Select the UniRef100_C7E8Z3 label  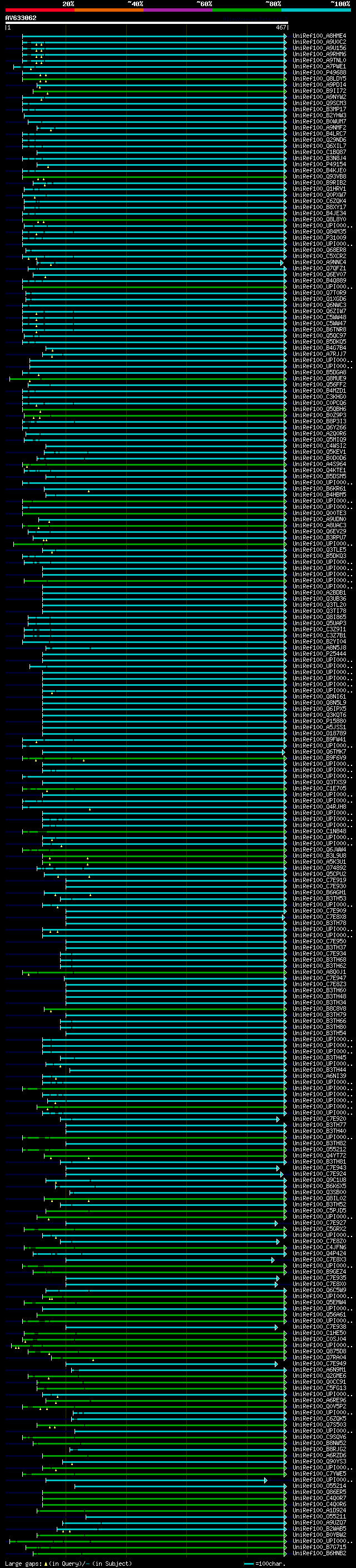pos(319,985)
